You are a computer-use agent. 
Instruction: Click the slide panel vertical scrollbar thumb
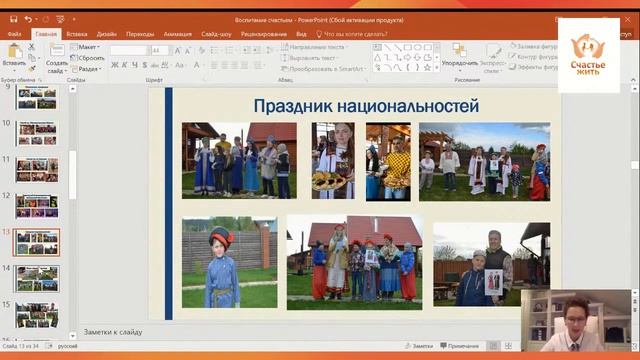[73, 175]
